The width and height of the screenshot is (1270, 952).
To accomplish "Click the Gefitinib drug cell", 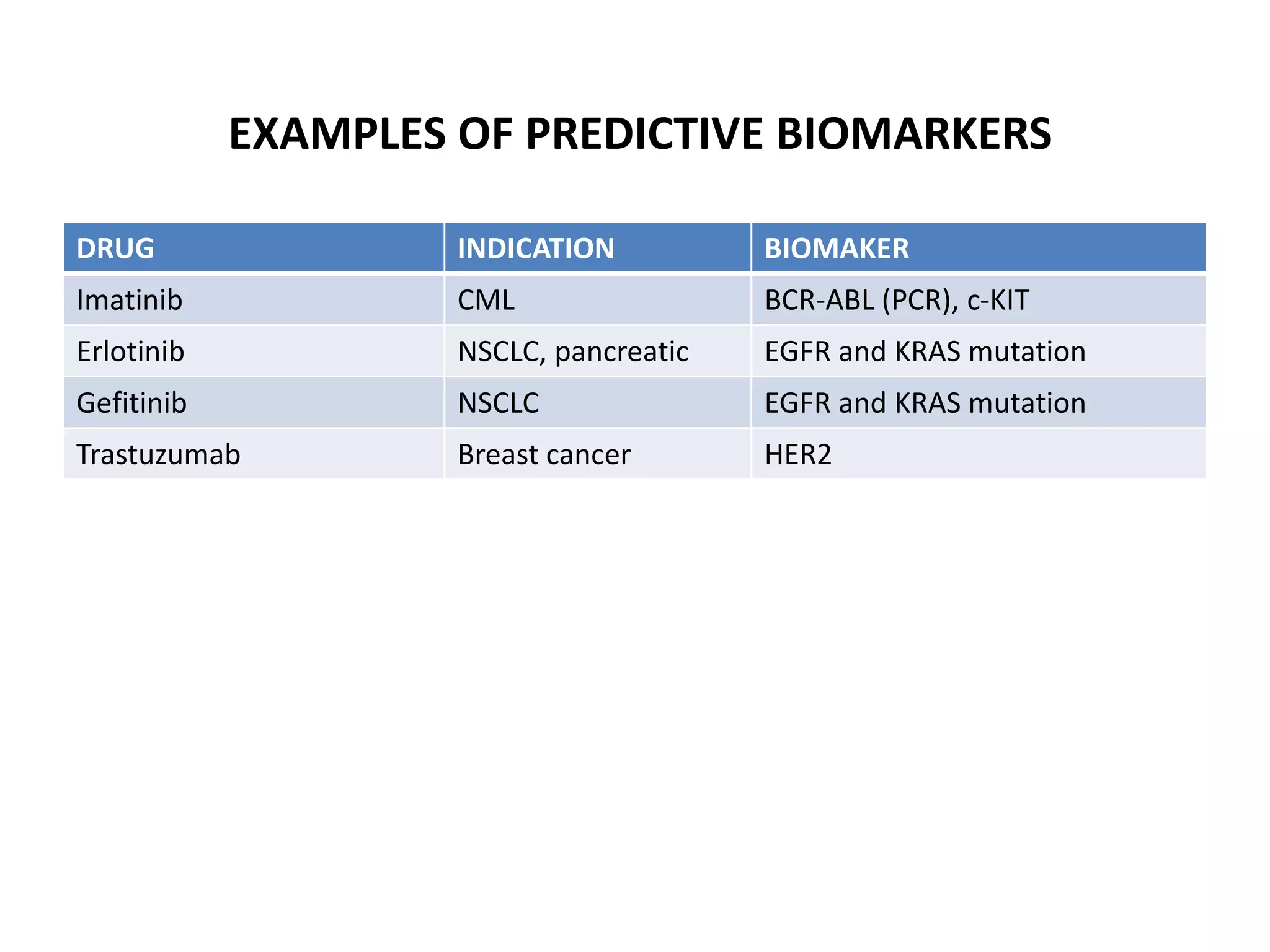I will click(x=131, y=403).
